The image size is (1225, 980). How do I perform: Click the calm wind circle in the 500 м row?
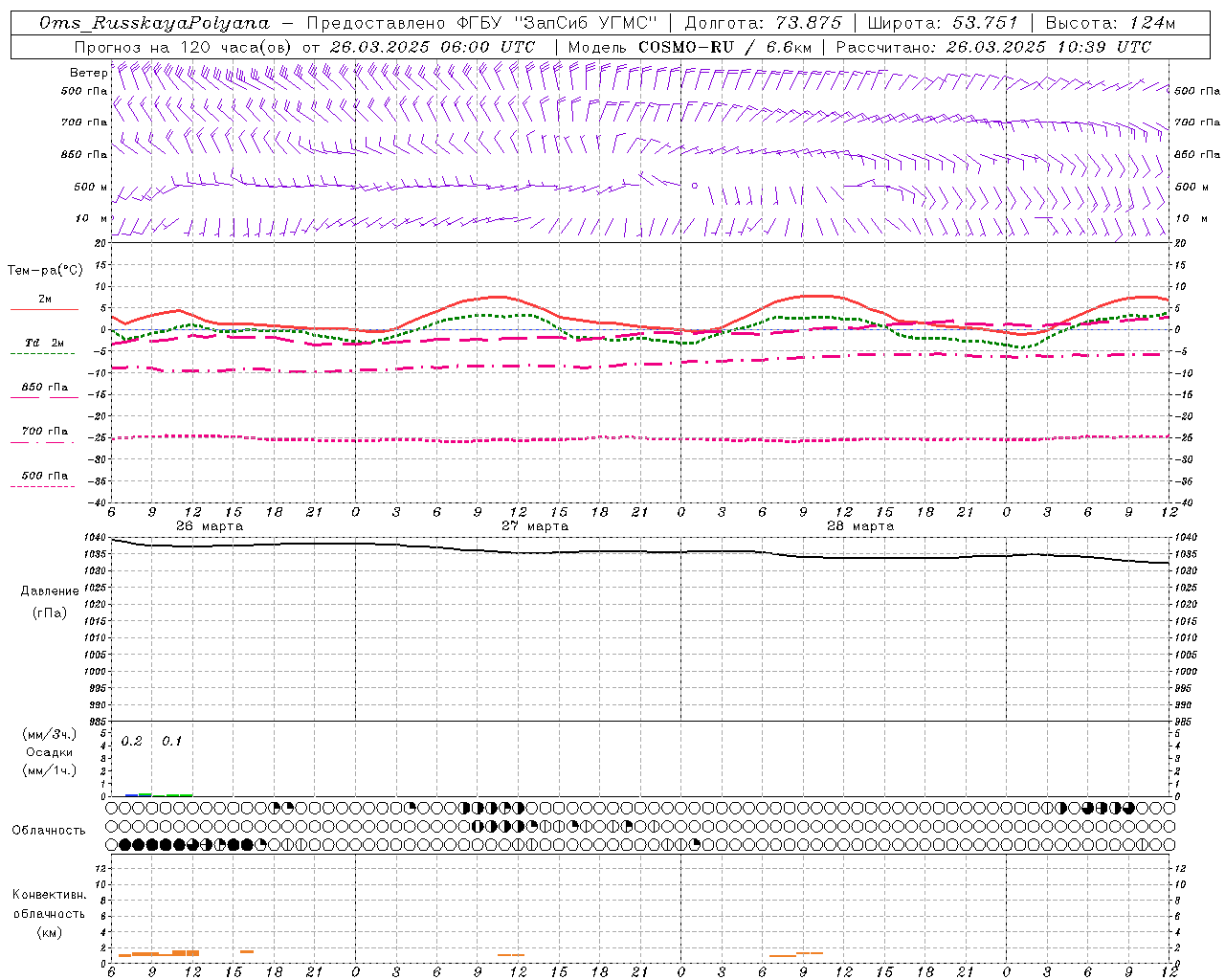[x=695, y=186]
